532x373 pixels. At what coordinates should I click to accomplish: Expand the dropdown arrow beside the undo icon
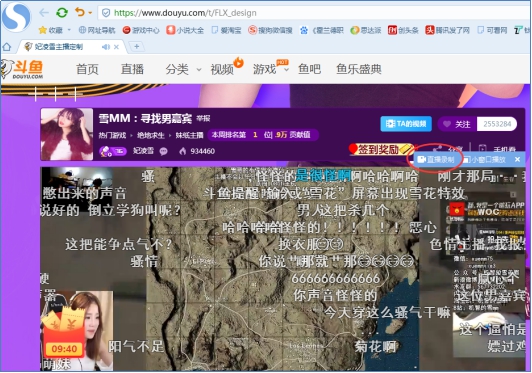(90, 13)
